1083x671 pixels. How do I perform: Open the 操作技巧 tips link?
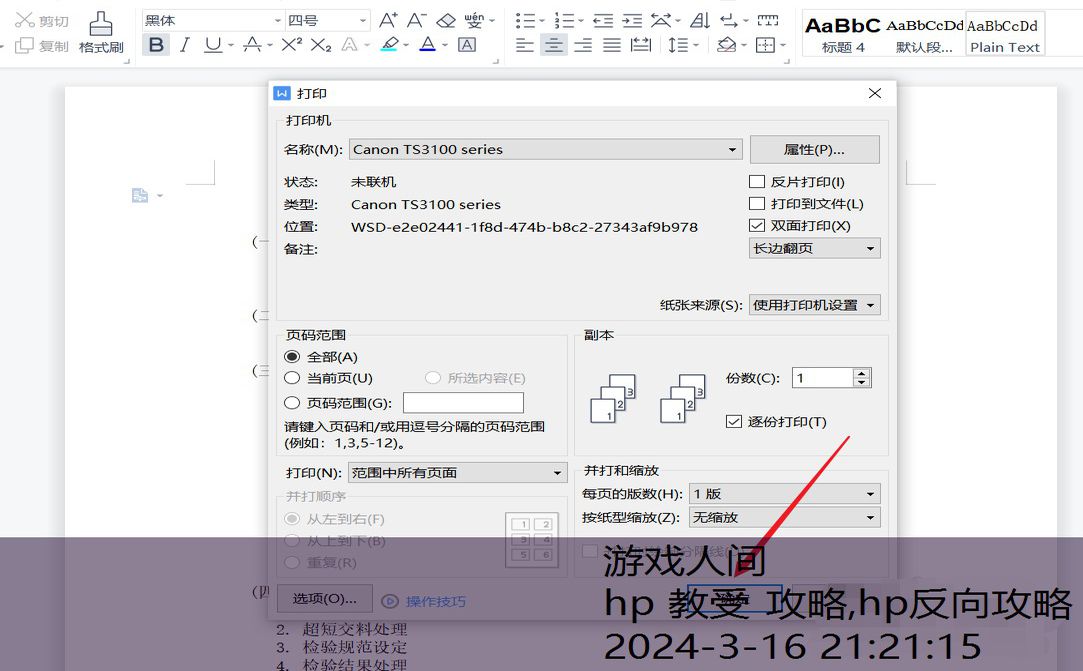tap(435, 601)
